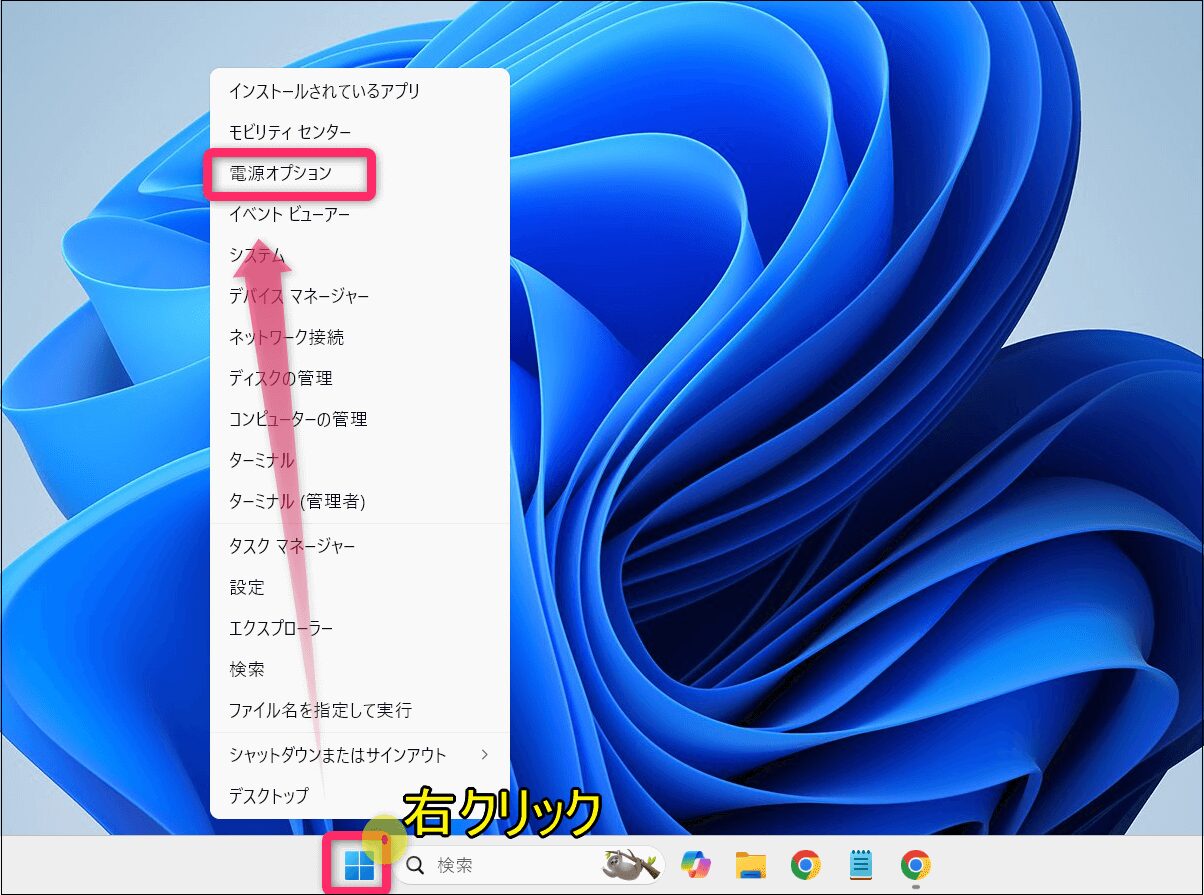Choose ファイル名を指定して実行
The width and height of the screenshot is (1204, 895).
coord(320,710)
